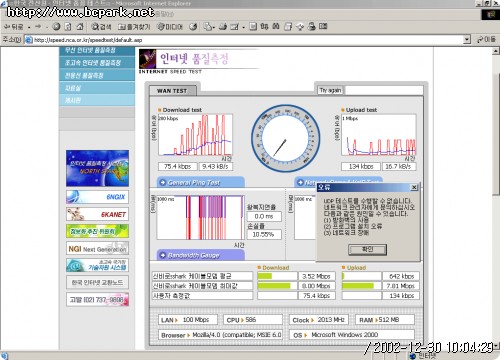Stop the page loading with Stop icon
This screenshot has height=360, width=500.
pos(56,27)
